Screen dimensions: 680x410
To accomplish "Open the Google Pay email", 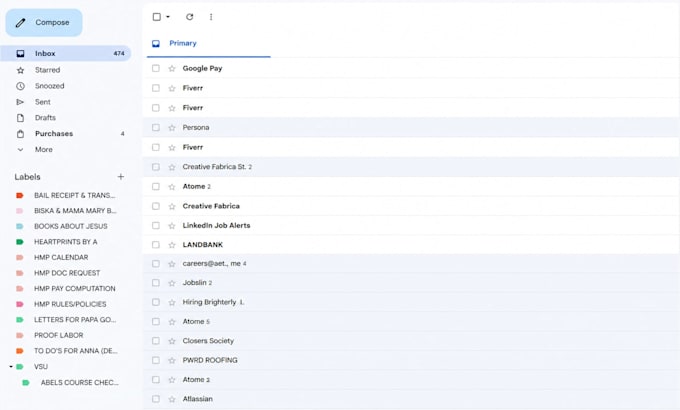I will coord(411,68).
